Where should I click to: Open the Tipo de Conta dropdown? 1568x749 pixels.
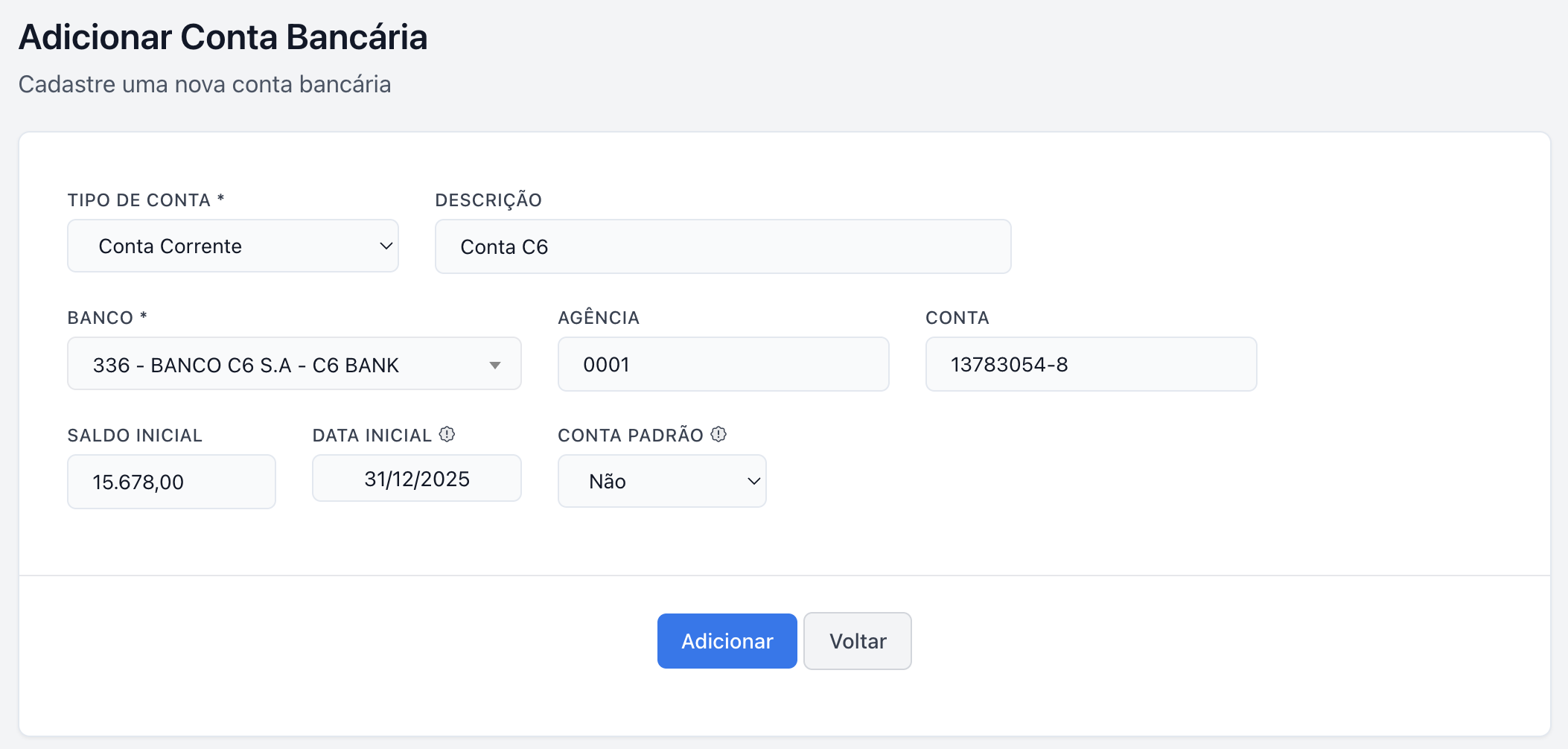(x=233, y=246)
